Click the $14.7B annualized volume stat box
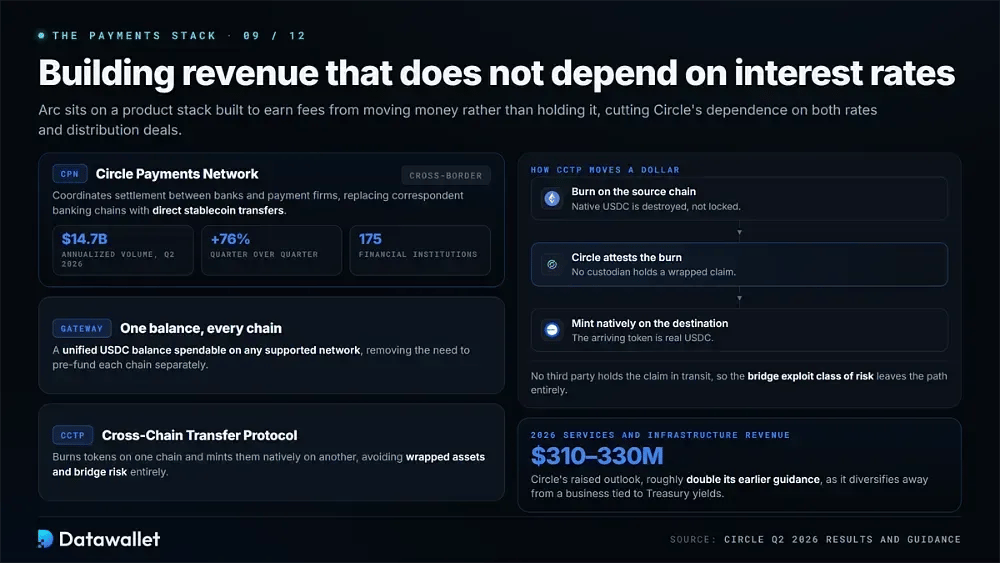This screenshot has width=1000, height=563. pyautogui.click(x=123, y=250)
